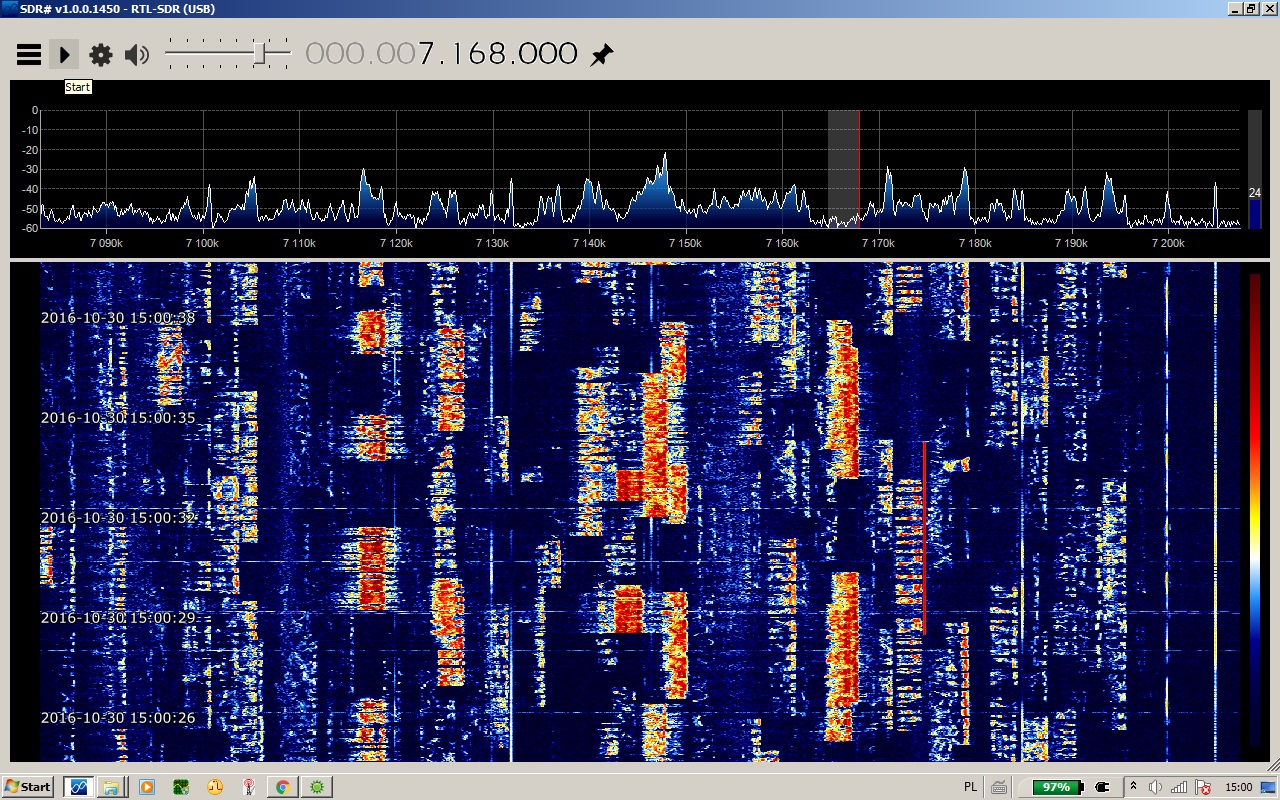Open the system volume tray icon
The image size is (1280, 800).
pyautogui.click(x=1156, y=787)
